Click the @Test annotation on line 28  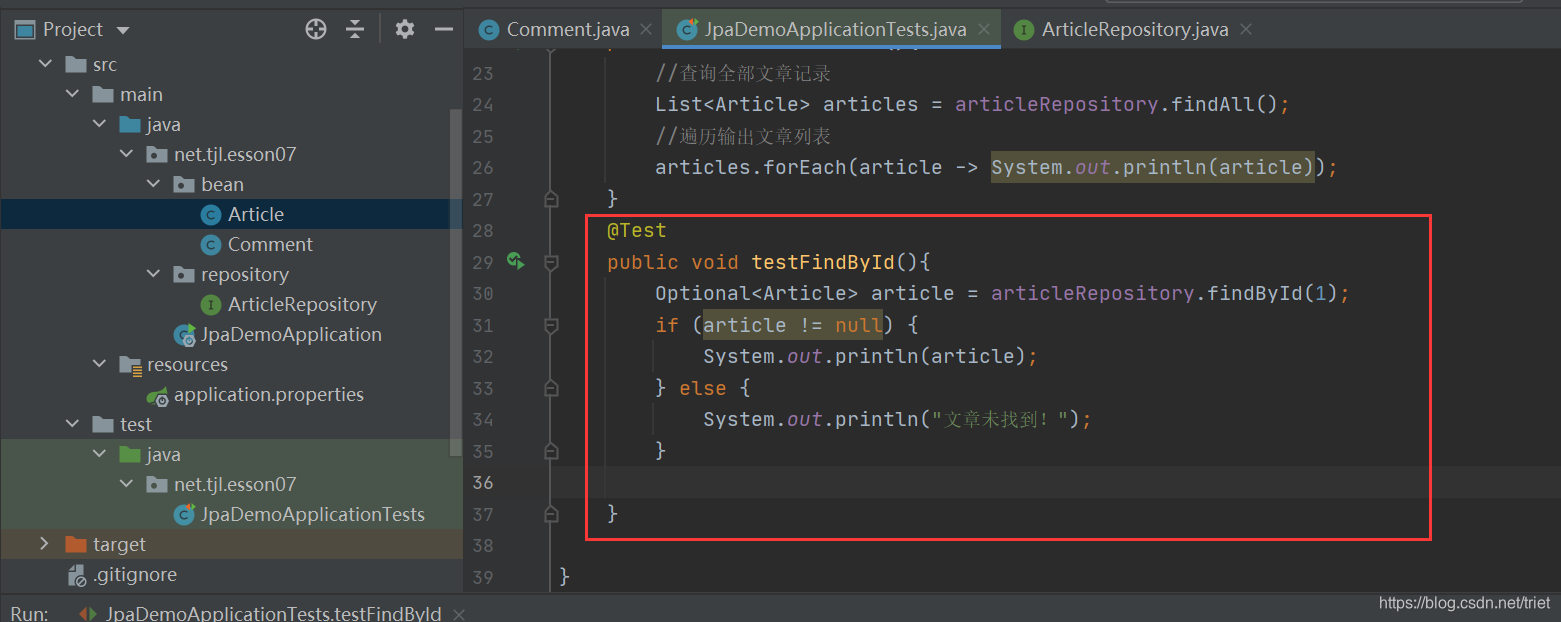636,230
